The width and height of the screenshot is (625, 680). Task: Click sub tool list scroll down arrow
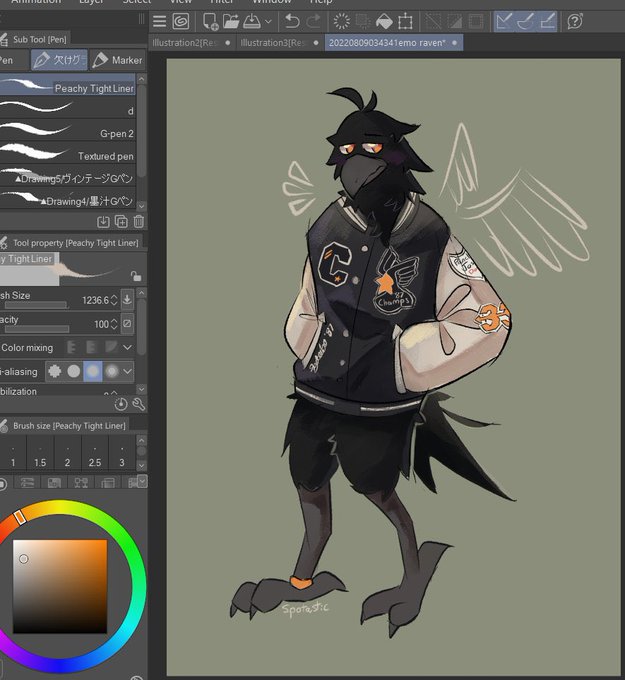(x=141, y=206)
